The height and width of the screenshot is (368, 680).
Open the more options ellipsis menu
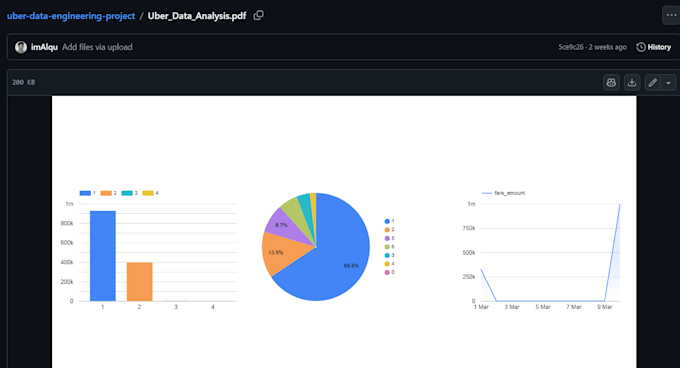tap(671, 15)
